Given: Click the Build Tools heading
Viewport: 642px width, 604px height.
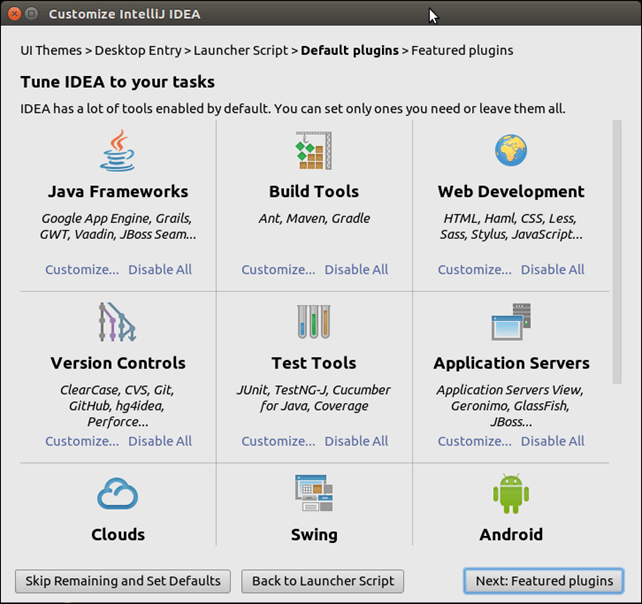Looking at the screenshot, I should pyautogui.click(x=314, y=192).
